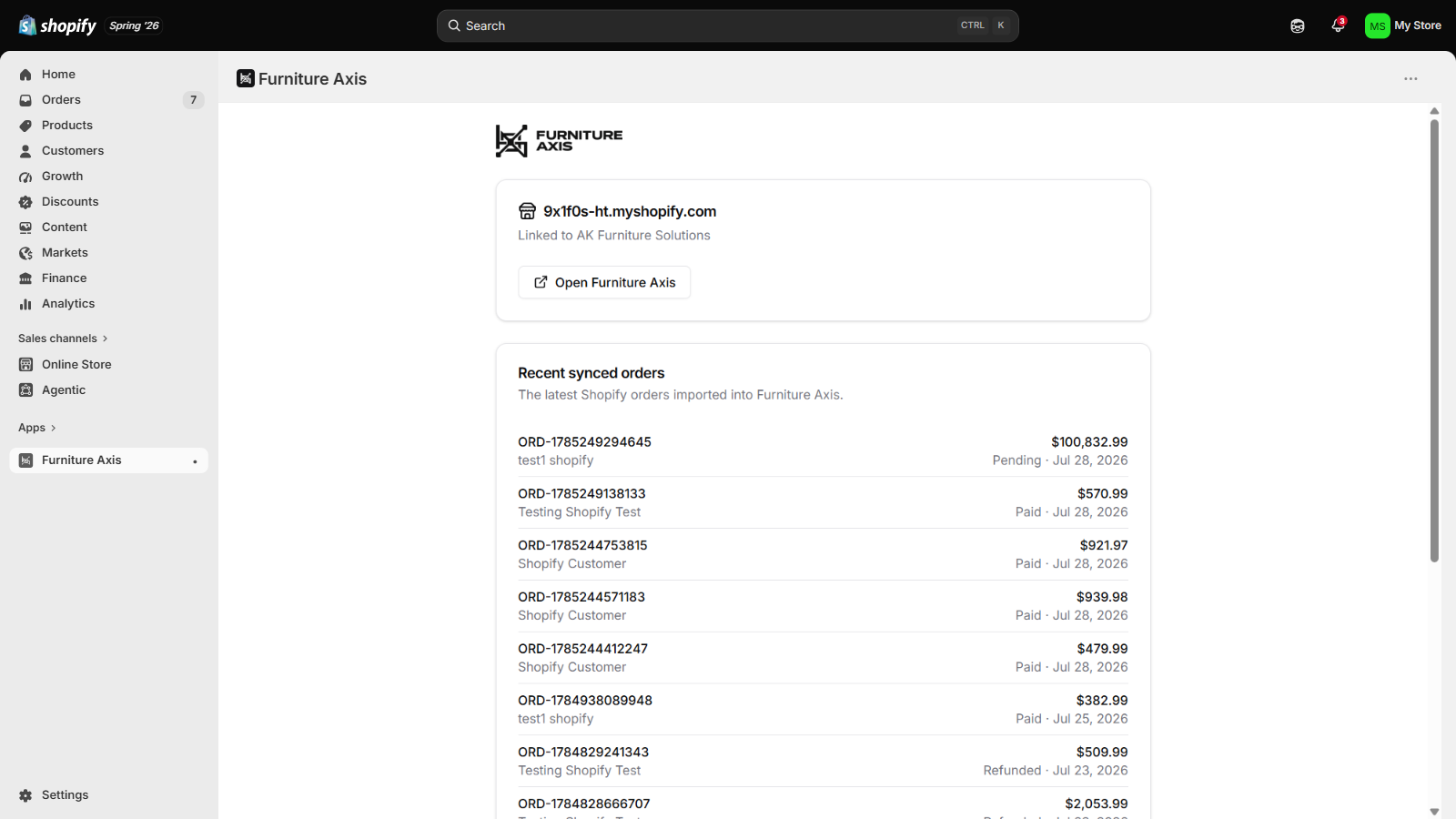Screen dimensions: 1456x819
Task: Click the Growth gauge icon
Action: tap(25, 177)
